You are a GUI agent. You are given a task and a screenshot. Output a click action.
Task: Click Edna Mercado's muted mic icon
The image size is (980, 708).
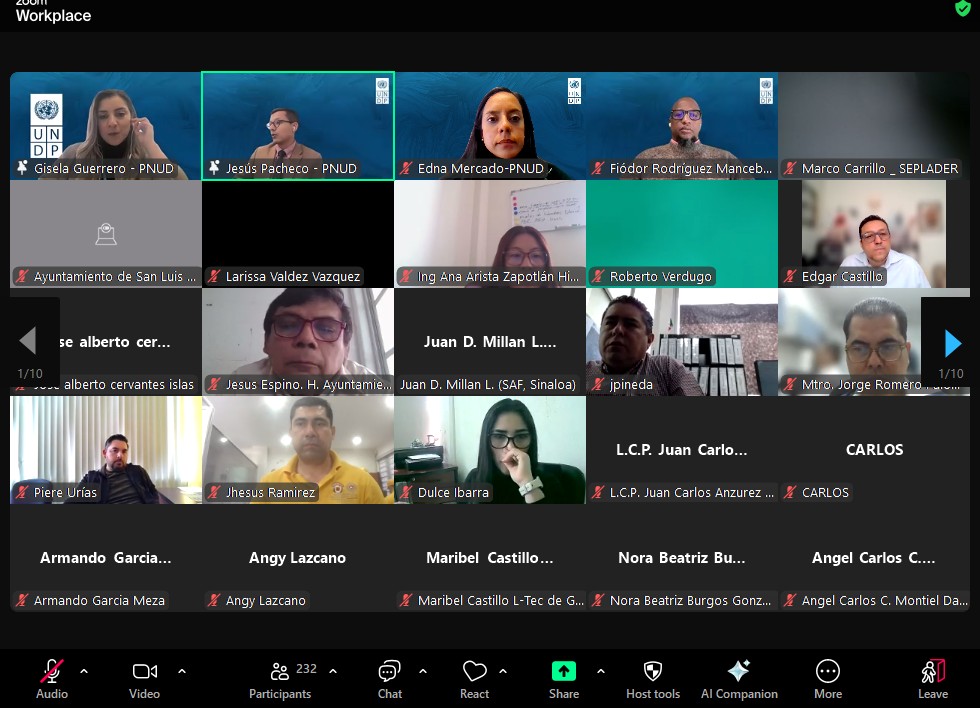tap(406, 168)
